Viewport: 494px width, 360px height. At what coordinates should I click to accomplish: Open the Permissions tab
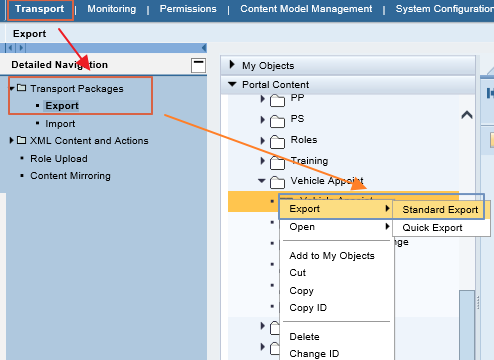tap(188, 9)
